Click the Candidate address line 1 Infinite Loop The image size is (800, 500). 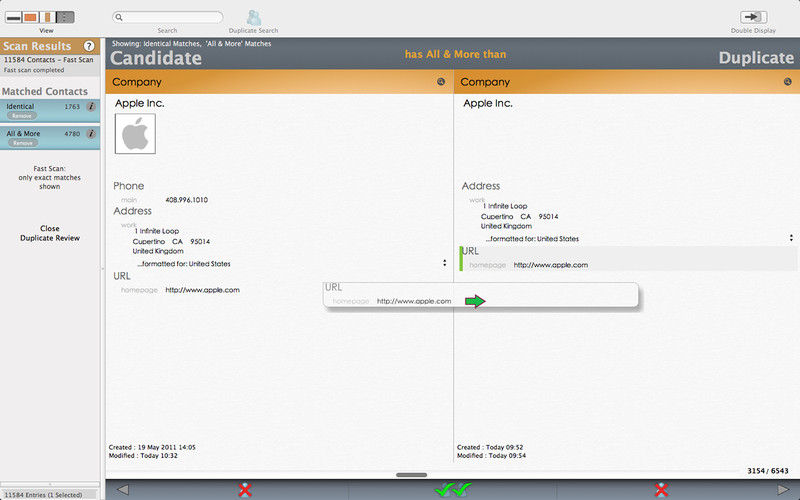(x=156, y=231)
